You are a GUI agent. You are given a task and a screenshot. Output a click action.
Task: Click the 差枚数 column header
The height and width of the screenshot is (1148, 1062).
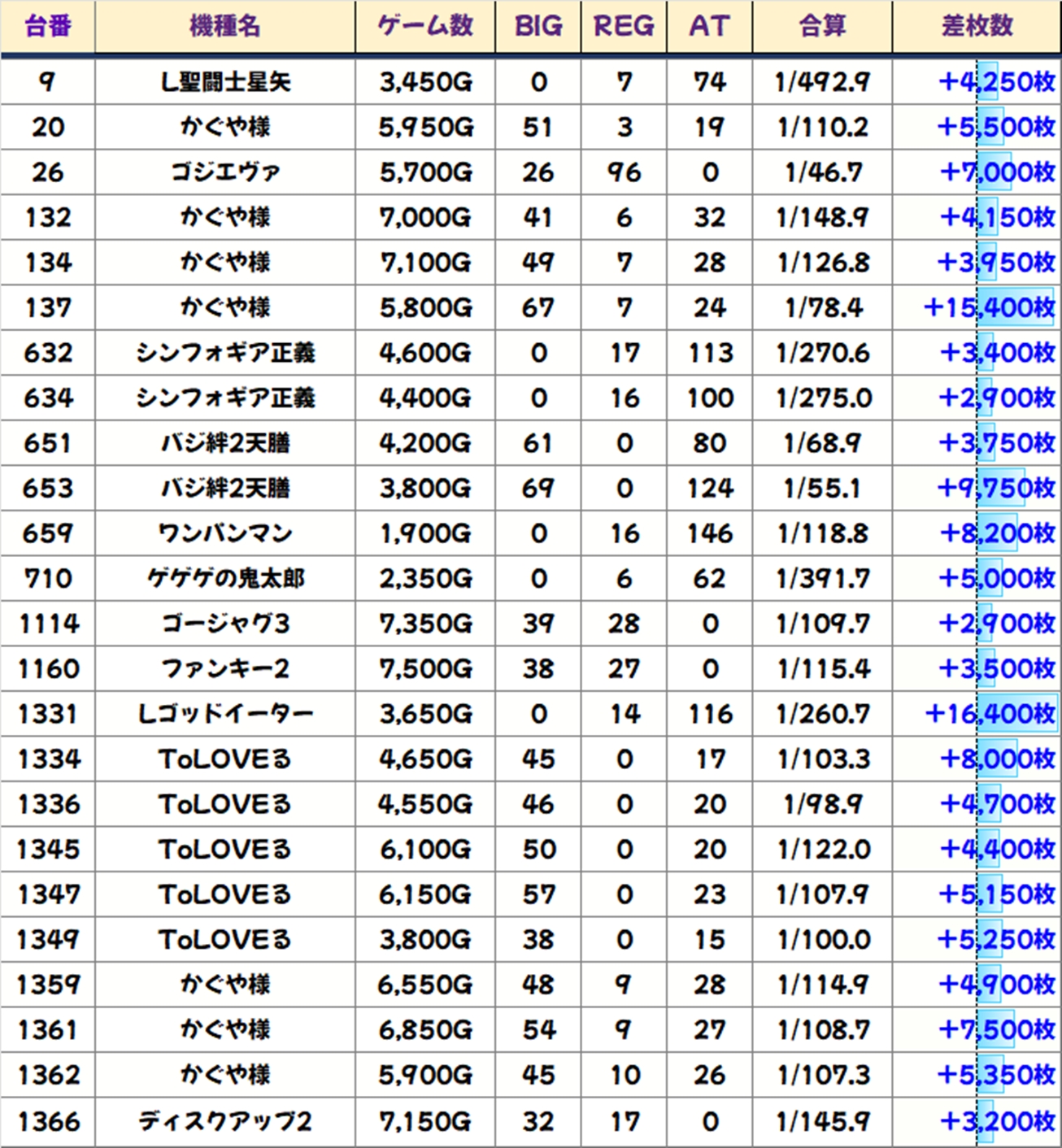977,26
